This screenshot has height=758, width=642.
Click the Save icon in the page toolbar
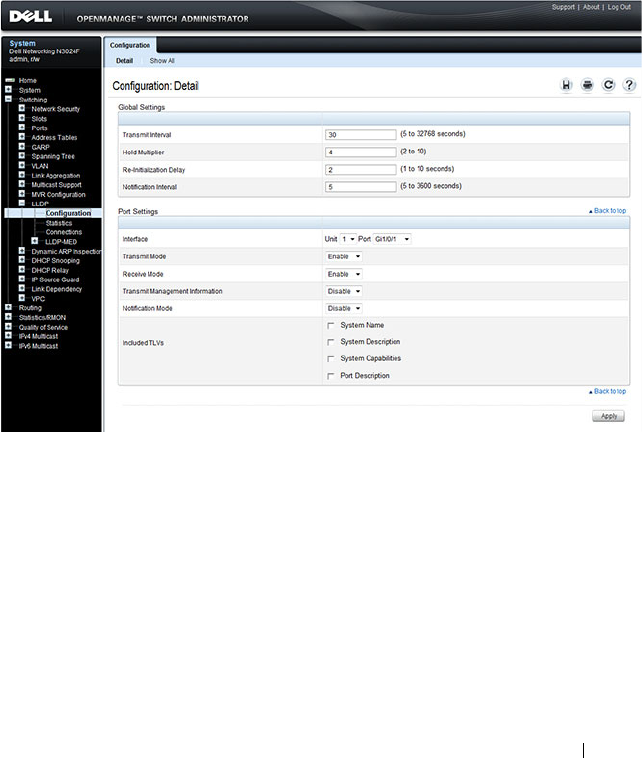[x=566, y=85]
